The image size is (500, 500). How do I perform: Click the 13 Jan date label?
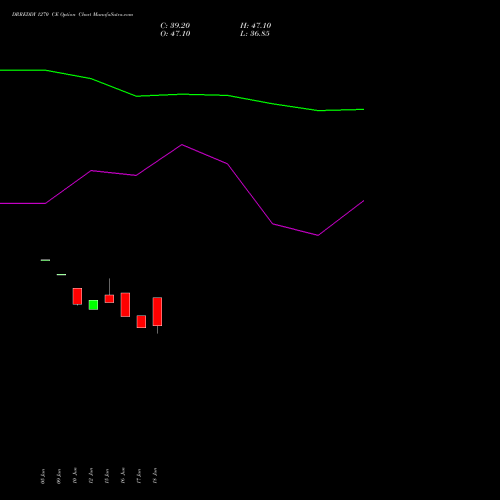coord(107,476)
